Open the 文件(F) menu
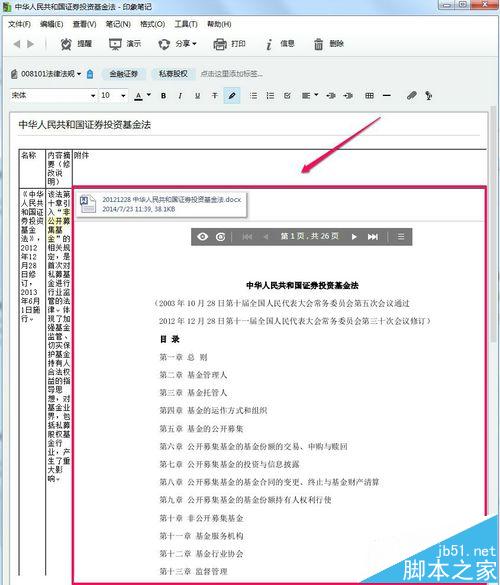This screenshot has height=585, width=500. (x=19, y=24)
